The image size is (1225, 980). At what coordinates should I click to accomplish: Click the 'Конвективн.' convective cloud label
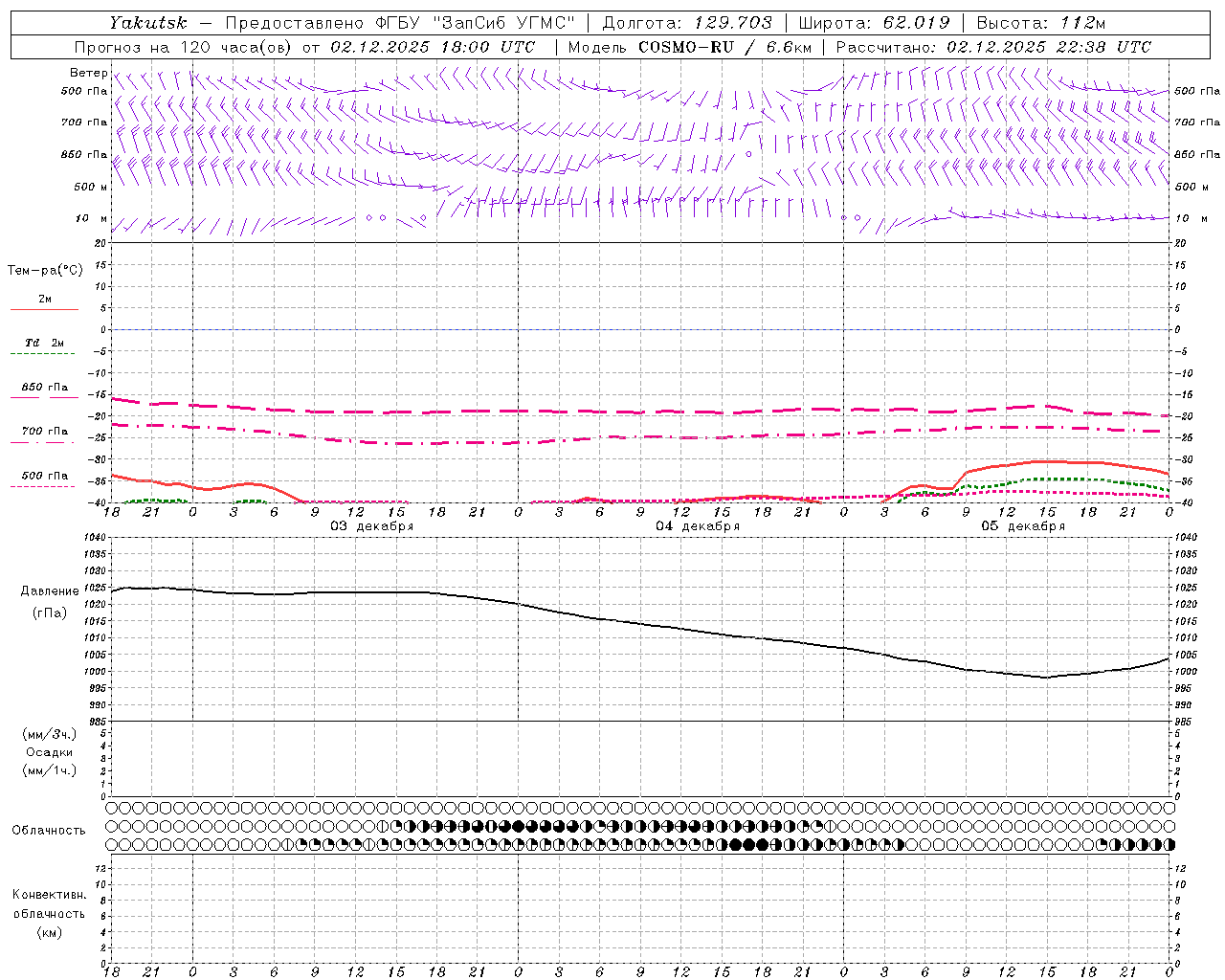tap(49, 895)
